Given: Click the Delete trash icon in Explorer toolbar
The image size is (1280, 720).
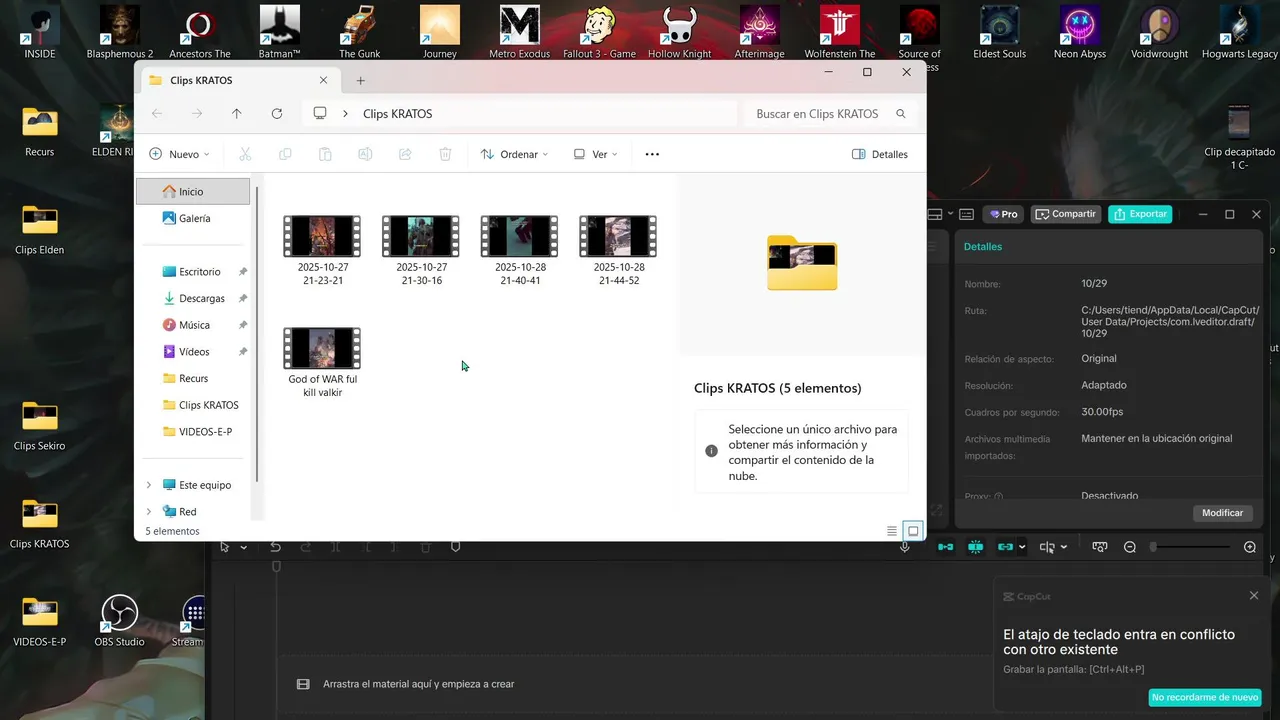Looking at the screenshot, I should point(445,154).
